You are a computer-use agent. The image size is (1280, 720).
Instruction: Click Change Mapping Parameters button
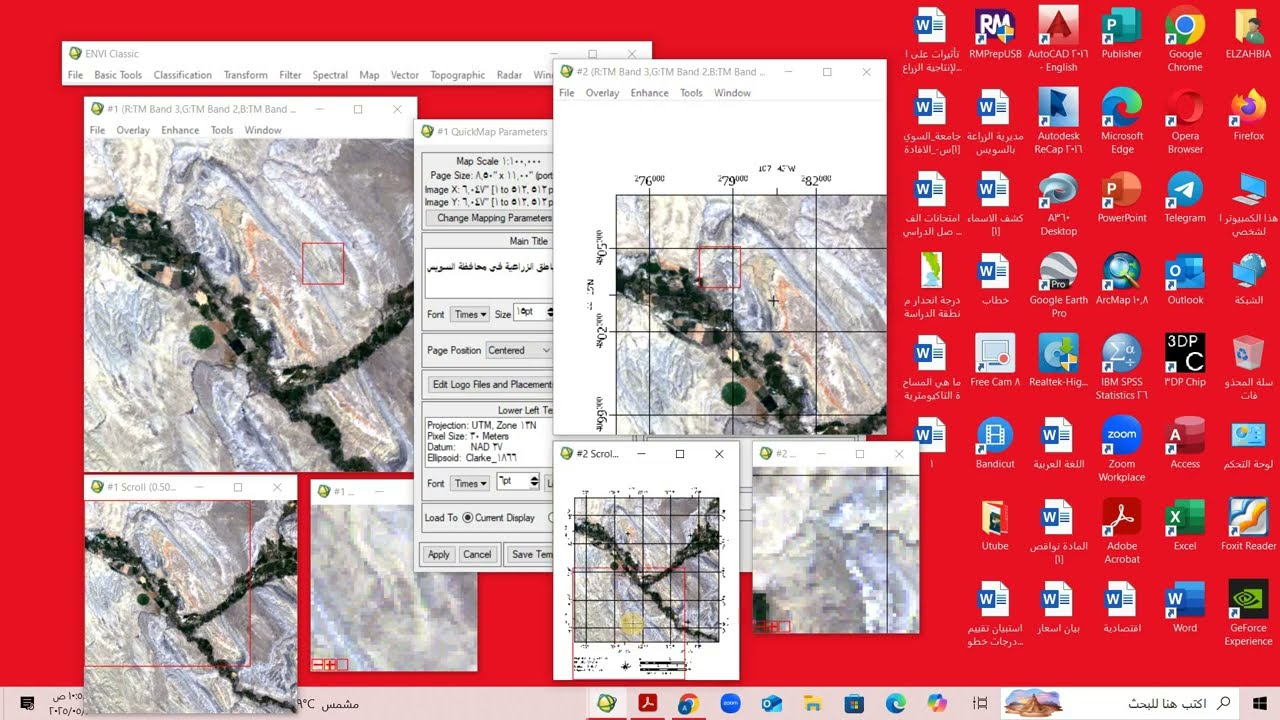489,218
